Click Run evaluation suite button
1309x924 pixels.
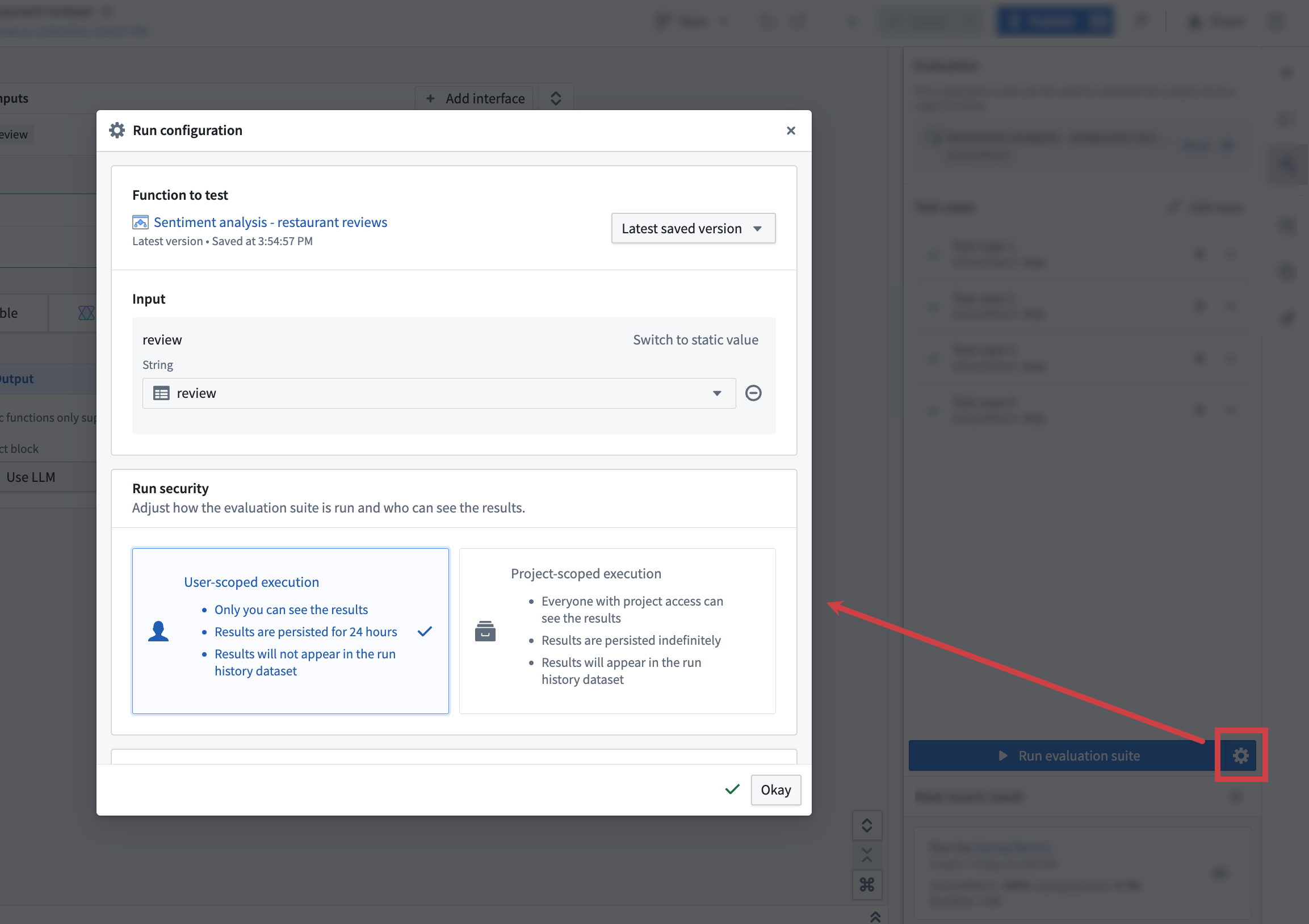tap(1064, 755)
